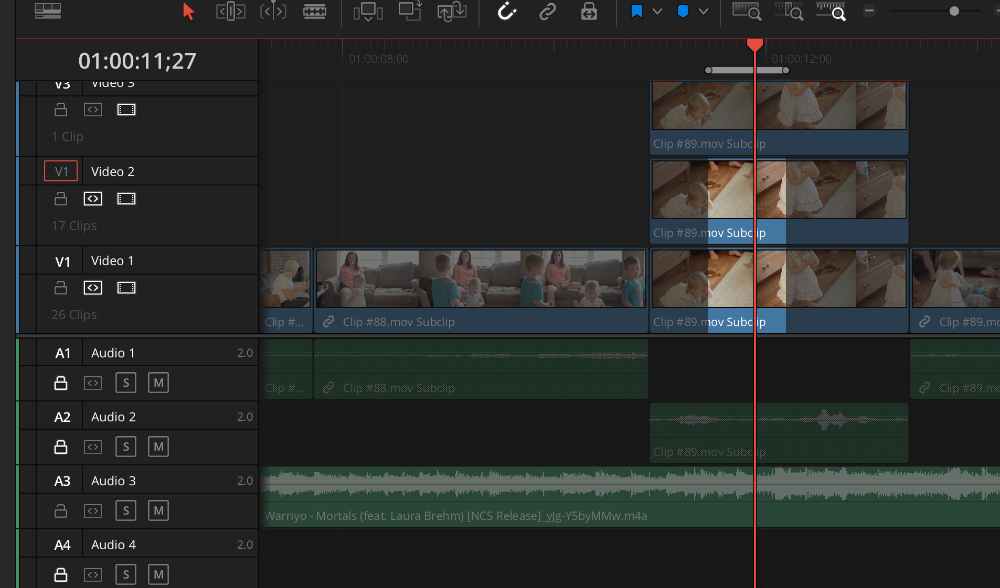The height and width of the screenshot is (588, 1000).
Task: Click the red V1 source button on Video 2
Action: [x=61, y=171]
